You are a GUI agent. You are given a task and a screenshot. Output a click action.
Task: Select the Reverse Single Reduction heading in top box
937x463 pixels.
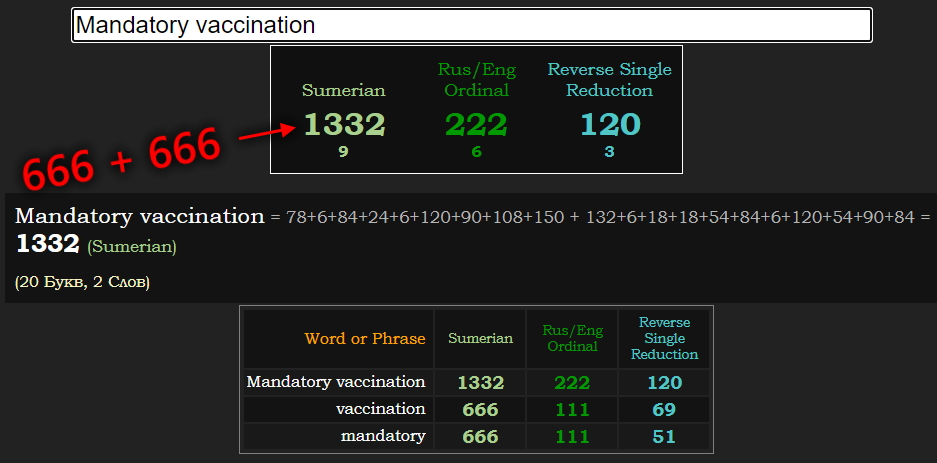click(x=610, y=80)
